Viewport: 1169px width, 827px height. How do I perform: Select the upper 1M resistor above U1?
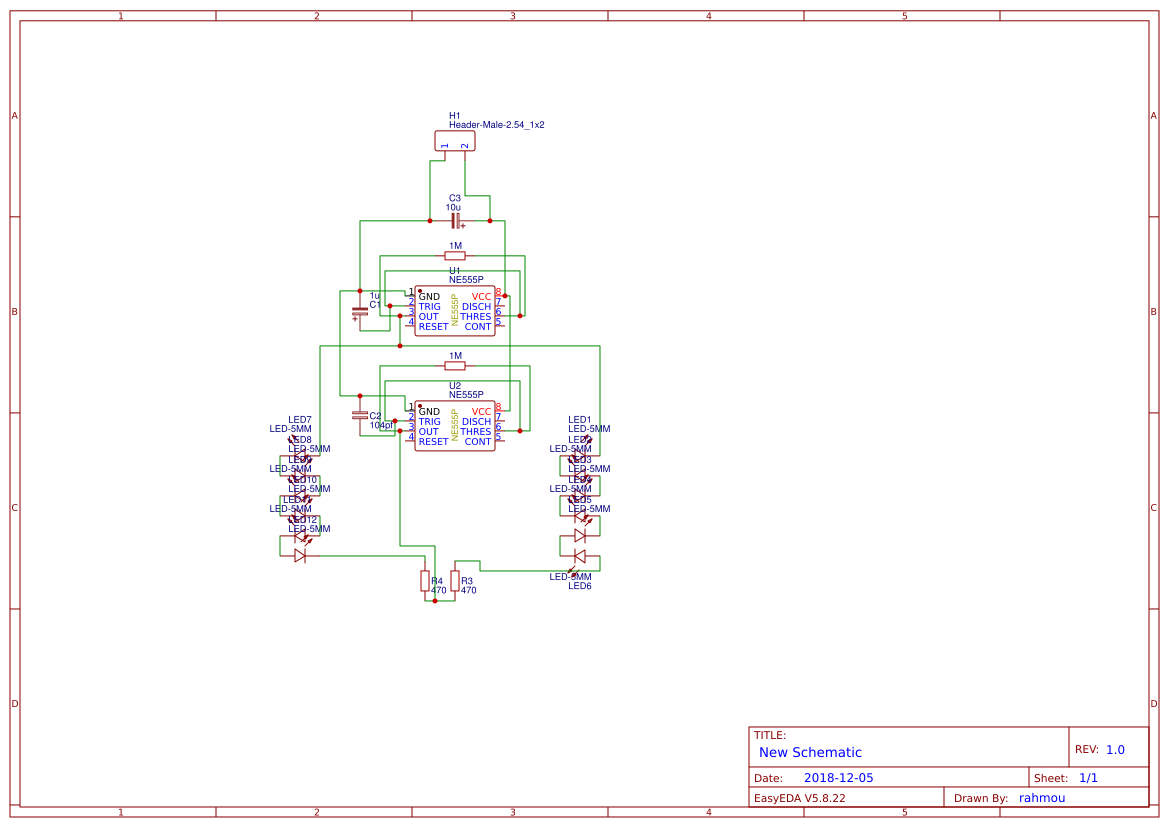[455, 256]
